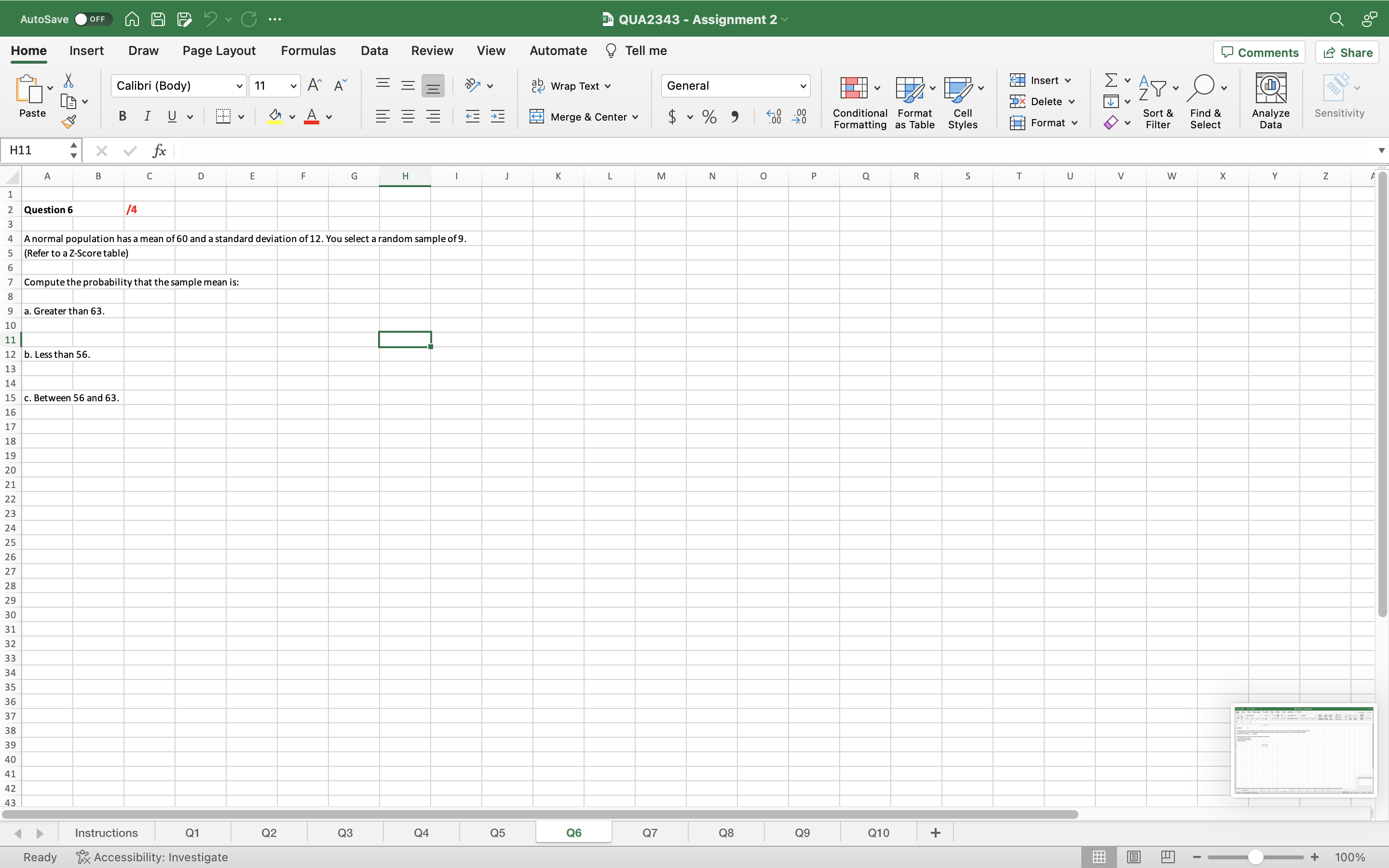Image resolution: width=1389 pixels, height=868 pixels.
Task: Adjust the zoom slider
Action: 1255,856
